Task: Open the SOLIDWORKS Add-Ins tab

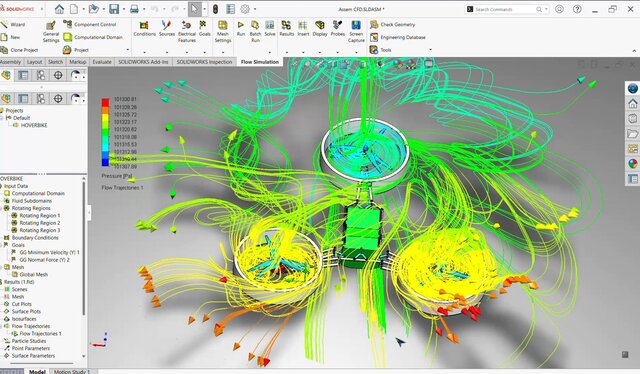Action: (x=143, y=62)
